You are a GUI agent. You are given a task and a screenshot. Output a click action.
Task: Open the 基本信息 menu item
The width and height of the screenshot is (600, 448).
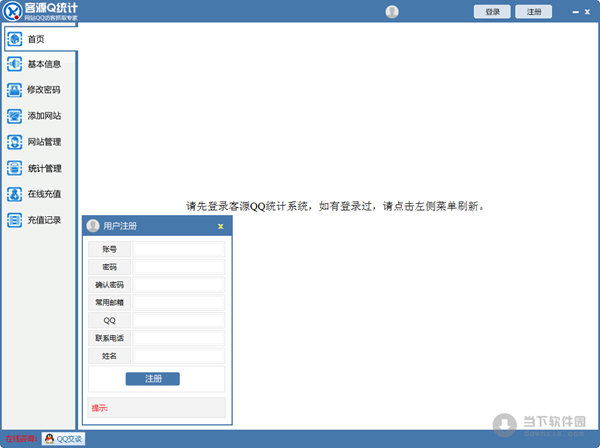coord(39,64)
